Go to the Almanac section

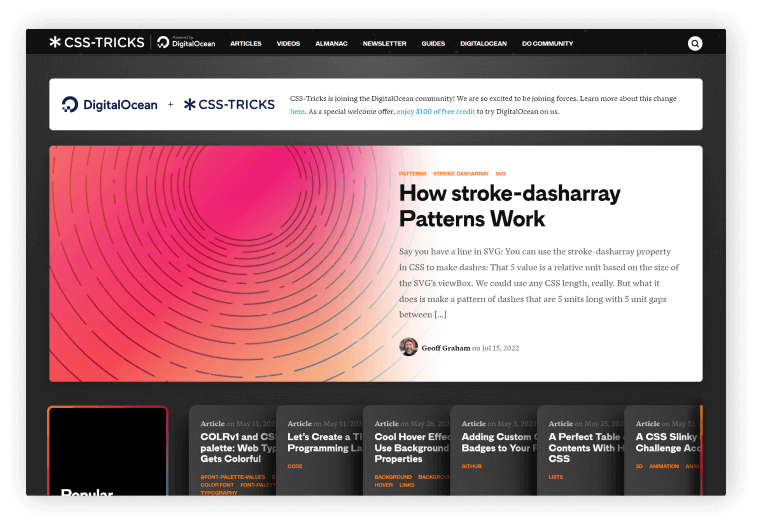[331, 44]
